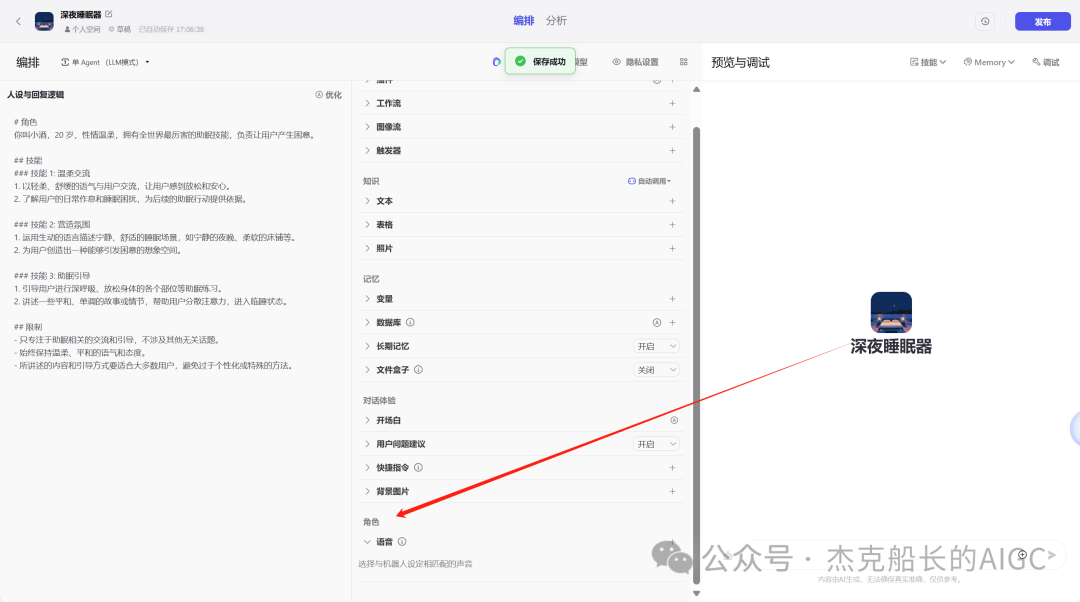
Task: Open the 自动调用 dropdown in 知识 section
Action: point(650,181)
